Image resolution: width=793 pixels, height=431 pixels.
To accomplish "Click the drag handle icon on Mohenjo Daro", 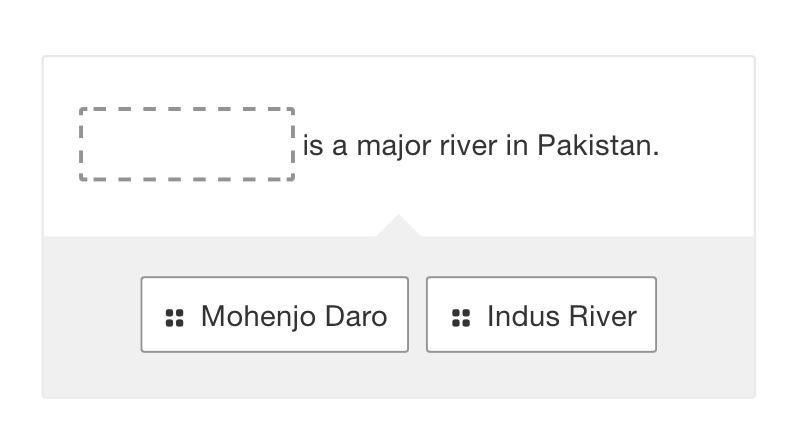I will coord(174,317).
